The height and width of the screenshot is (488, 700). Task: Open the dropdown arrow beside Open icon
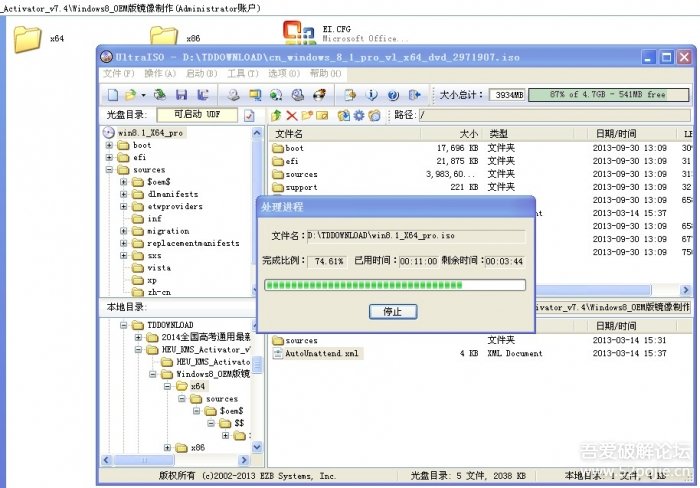click(x=143, y=95)
